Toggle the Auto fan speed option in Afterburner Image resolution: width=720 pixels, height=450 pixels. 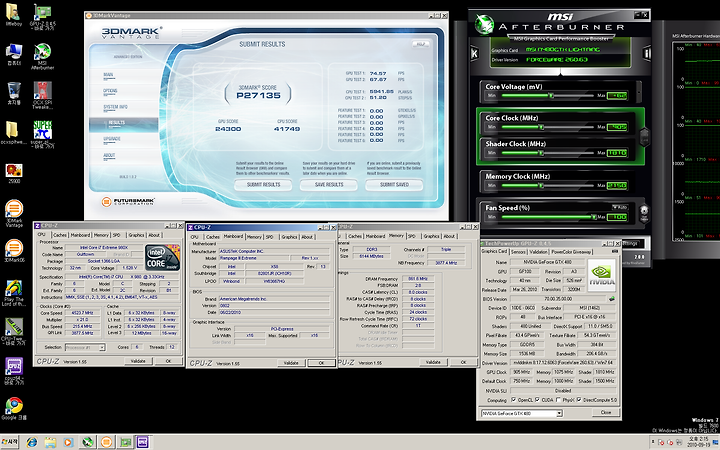620,208
